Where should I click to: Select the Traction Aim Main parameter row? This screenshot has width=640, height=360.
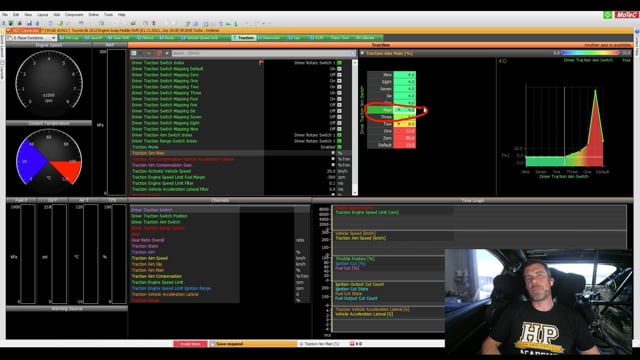coord(241,153)
